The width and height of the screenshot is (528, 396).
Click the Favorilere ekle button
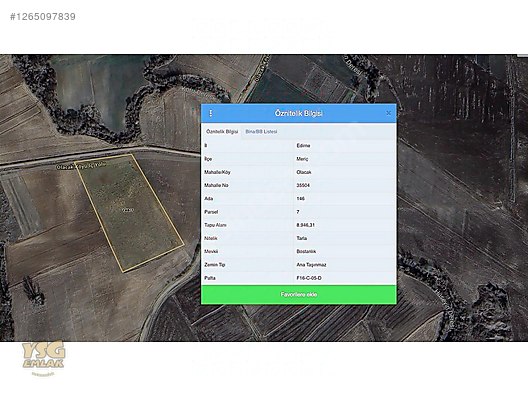pyautogui.click(x=299, y=295)
